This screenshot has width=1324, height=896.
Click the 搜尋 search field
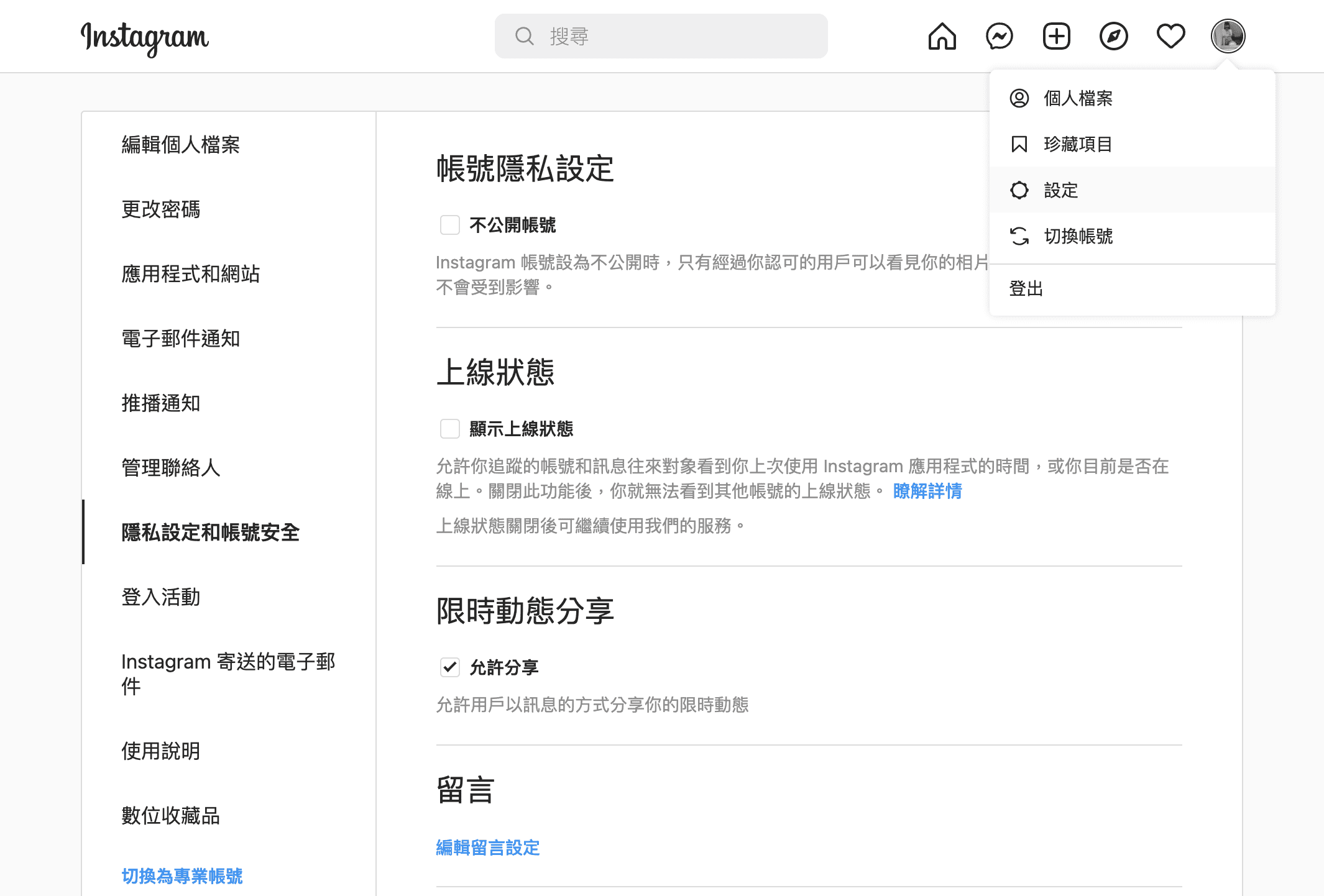click(661, 36)
